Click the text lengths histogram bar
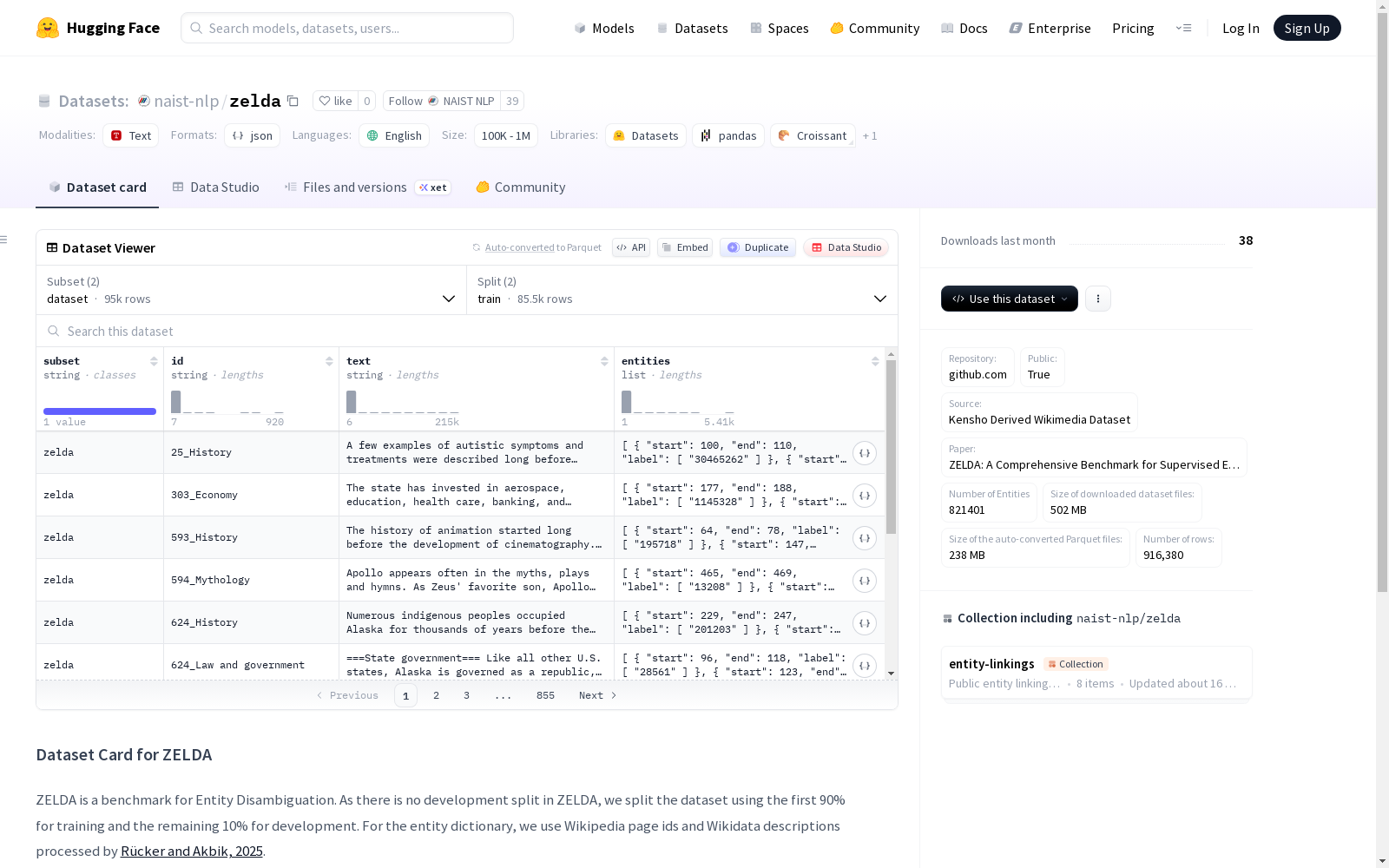 pos(352,402)
